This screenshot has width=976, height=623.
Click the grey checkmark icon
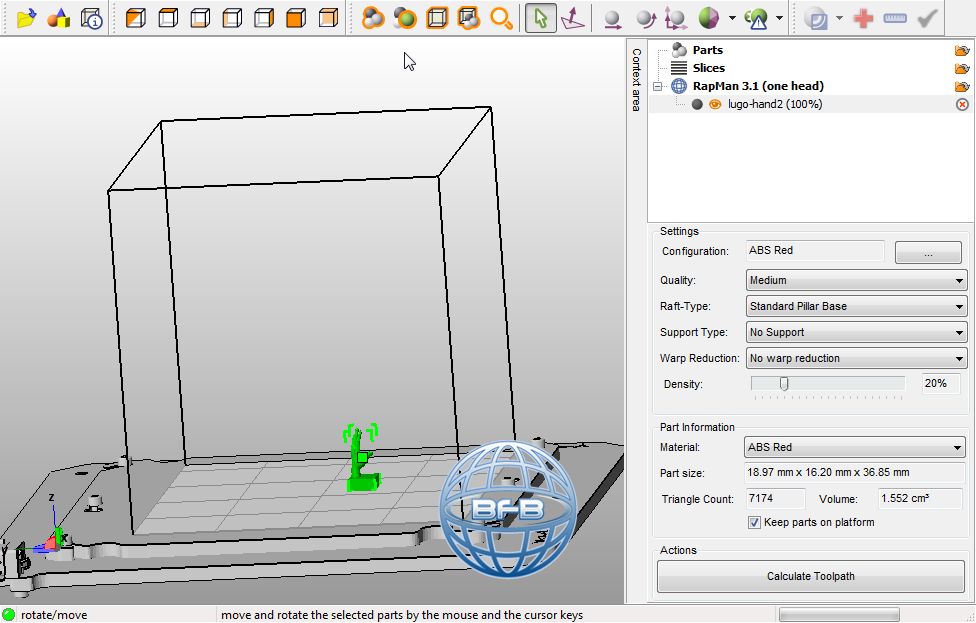927,18
